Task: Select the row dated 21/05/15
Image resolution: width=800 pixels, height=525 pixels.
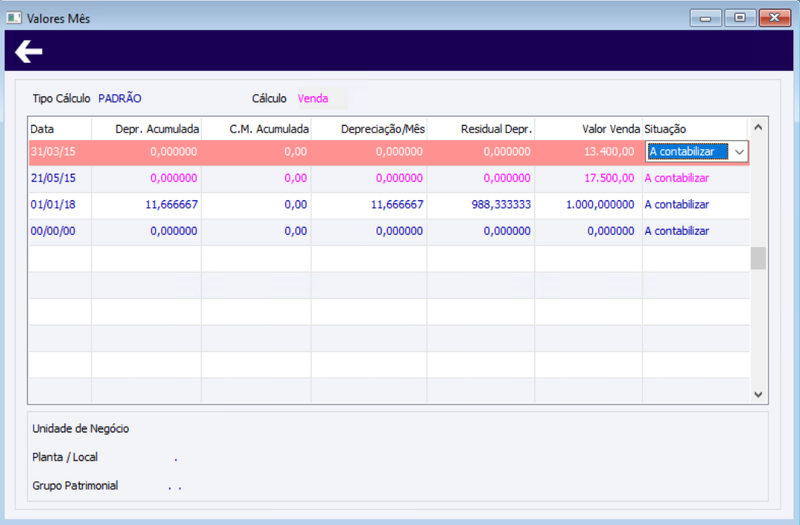Action: (x=389, y=178)
